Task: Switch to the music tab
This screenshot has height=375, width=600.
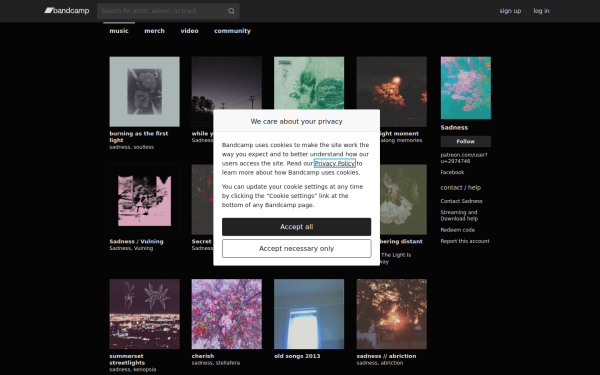Action: [x=119, y=31]
